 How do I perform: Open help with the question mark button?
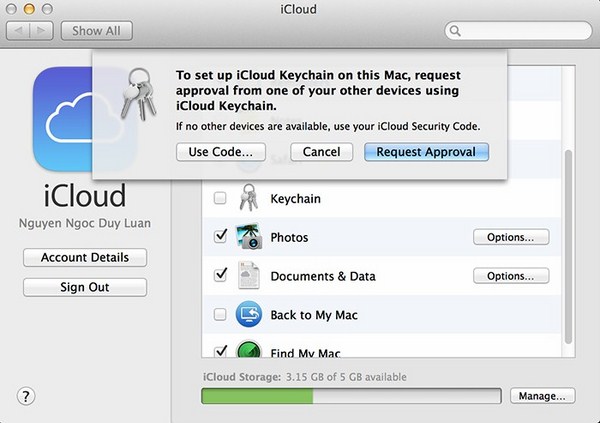(26, 396)
